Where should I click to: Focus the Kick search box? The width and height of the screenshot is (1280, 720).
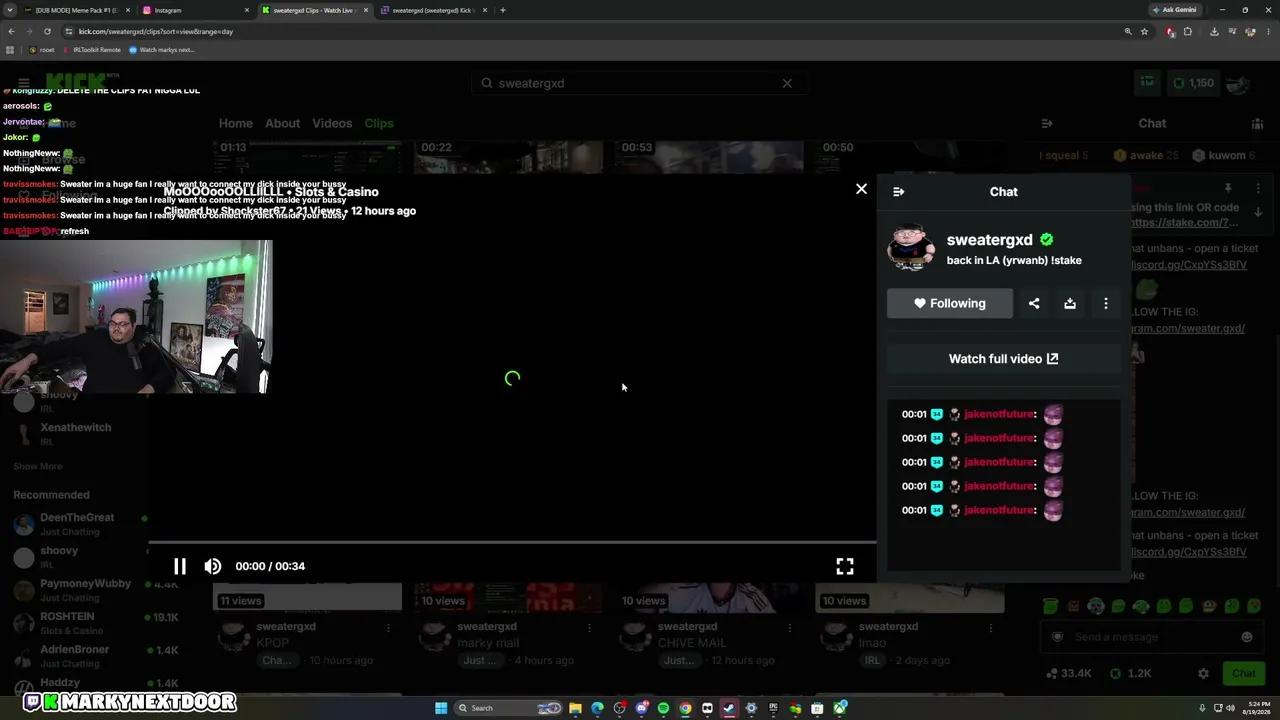pos(638,83)
